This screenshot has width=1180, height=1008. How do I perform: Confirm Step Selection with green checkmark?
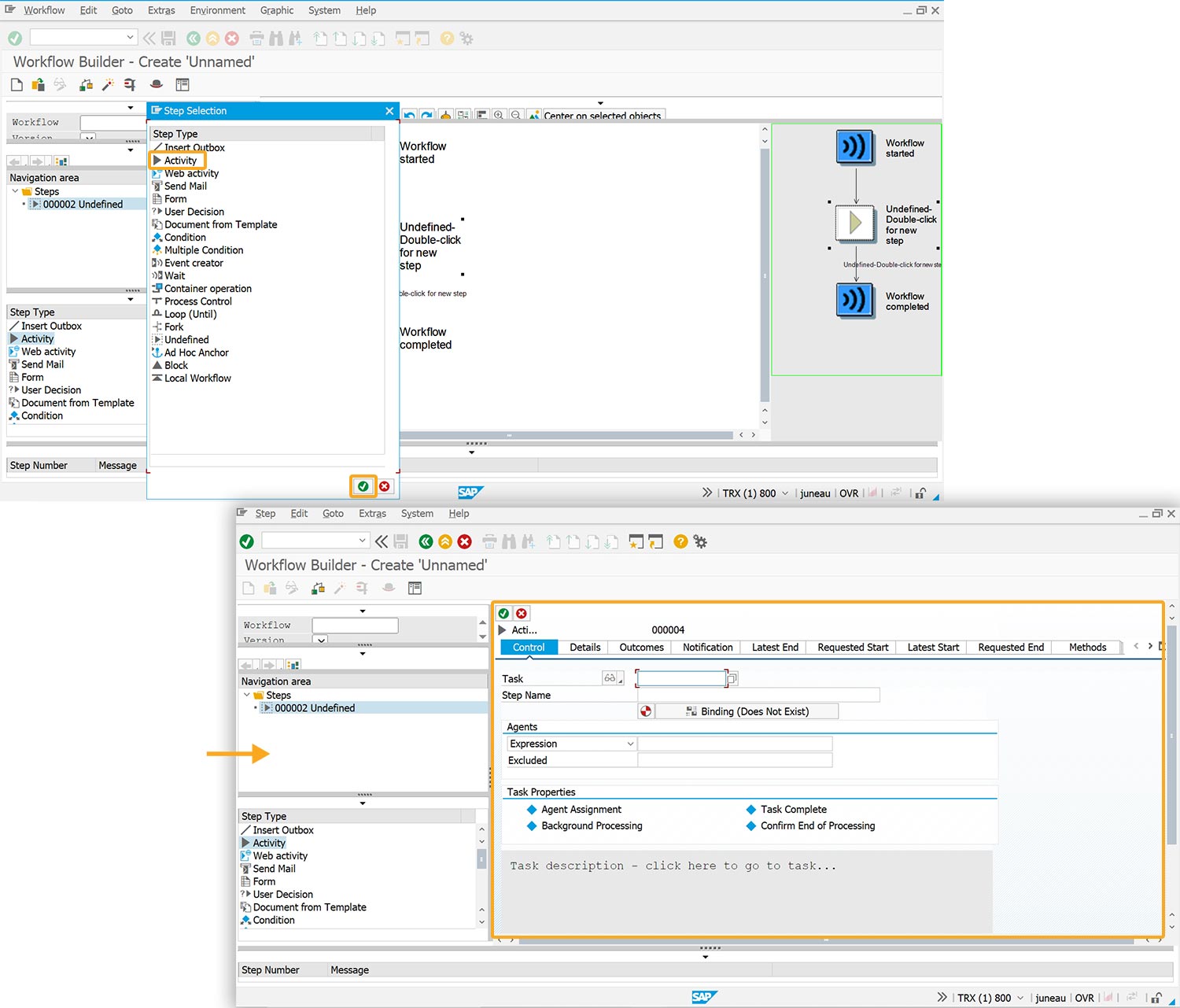363,486
